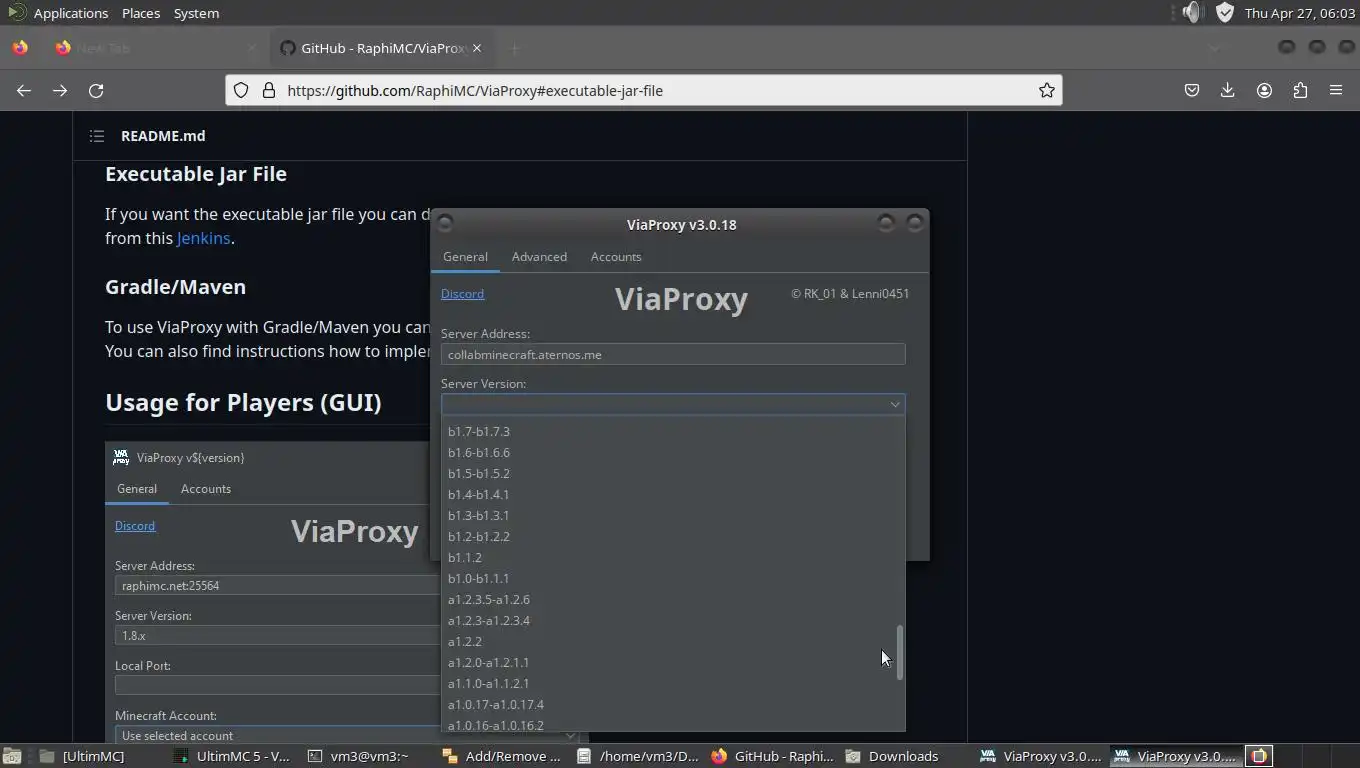Select version a1.0.17-a1.0.17.4
The height and width of the screenshot is (768, 1360).
click(x=673, y=705)
